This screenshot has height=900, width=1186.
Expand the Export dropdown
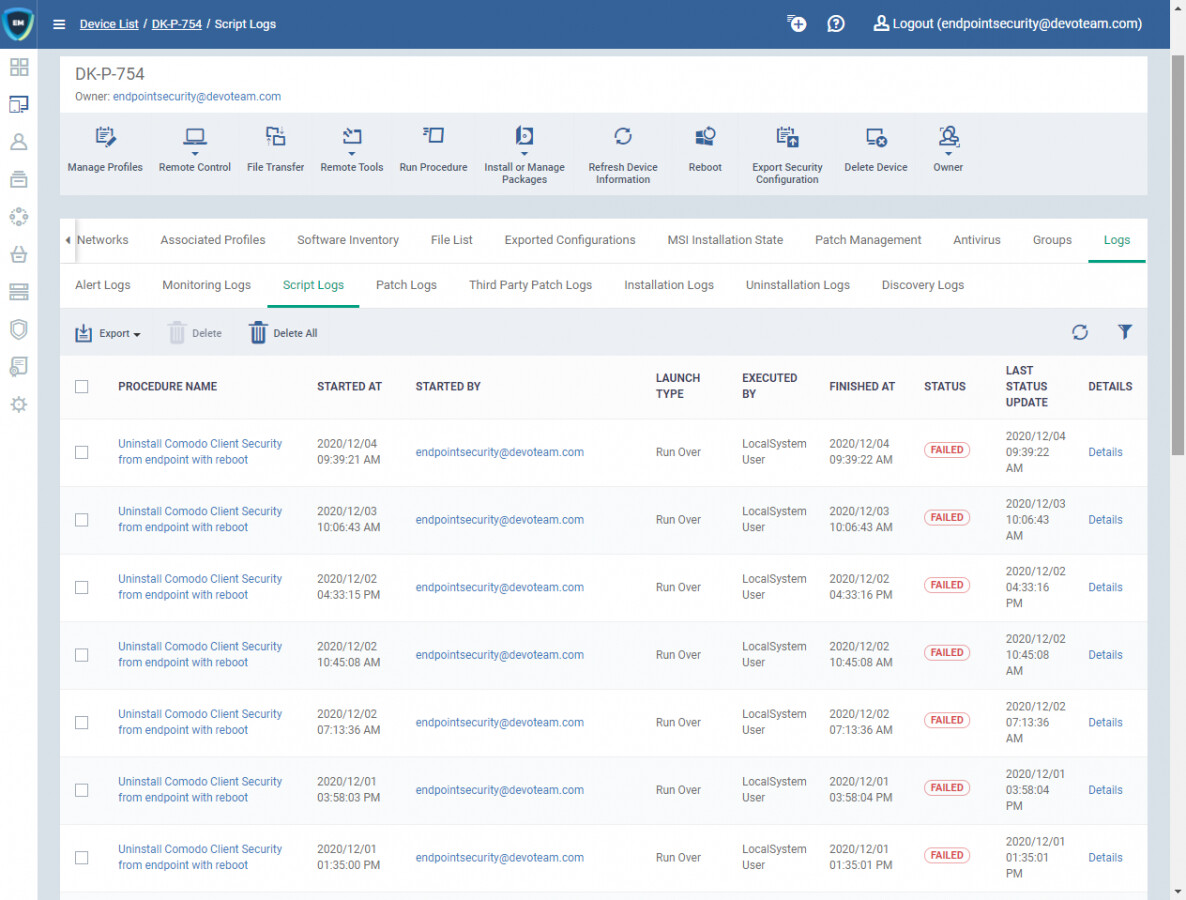click(108, 333)
